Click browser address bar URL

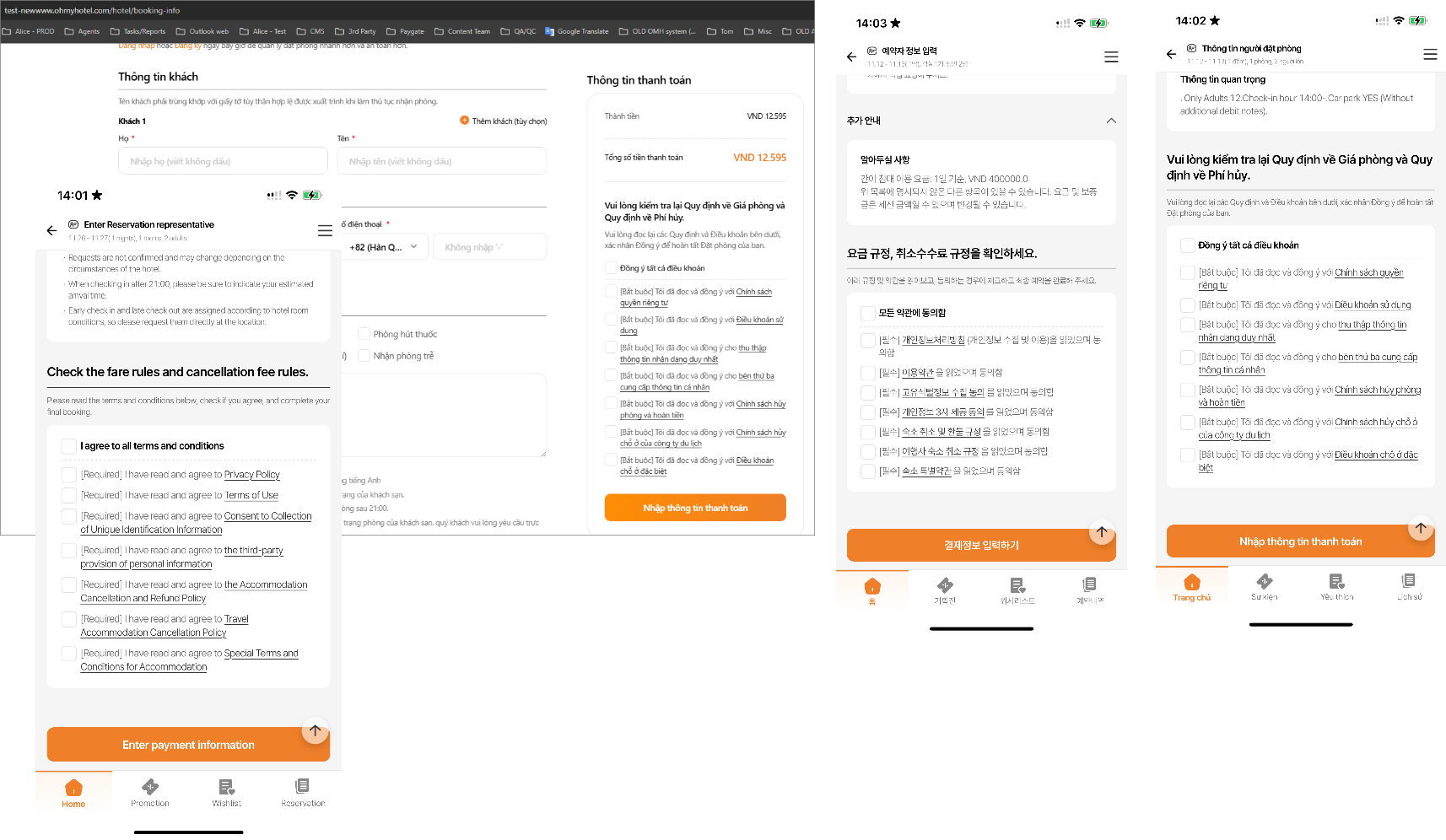92,10
